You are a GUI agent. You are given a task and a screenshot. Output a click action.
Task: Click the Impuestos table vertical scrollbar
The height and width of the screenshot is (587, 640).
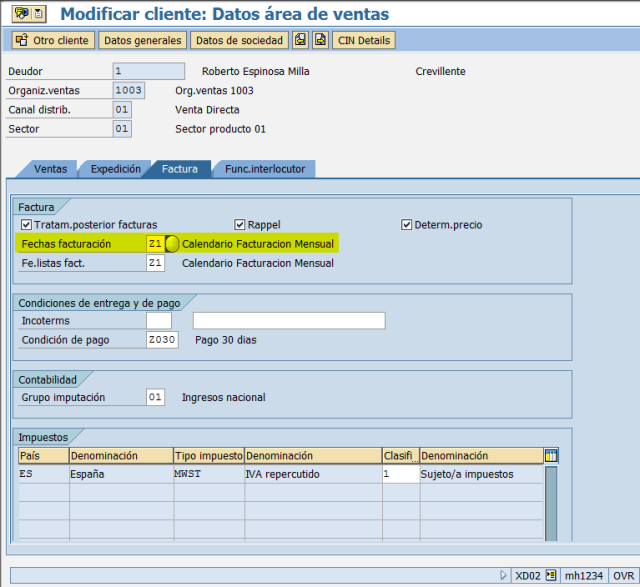coord(551,503)
